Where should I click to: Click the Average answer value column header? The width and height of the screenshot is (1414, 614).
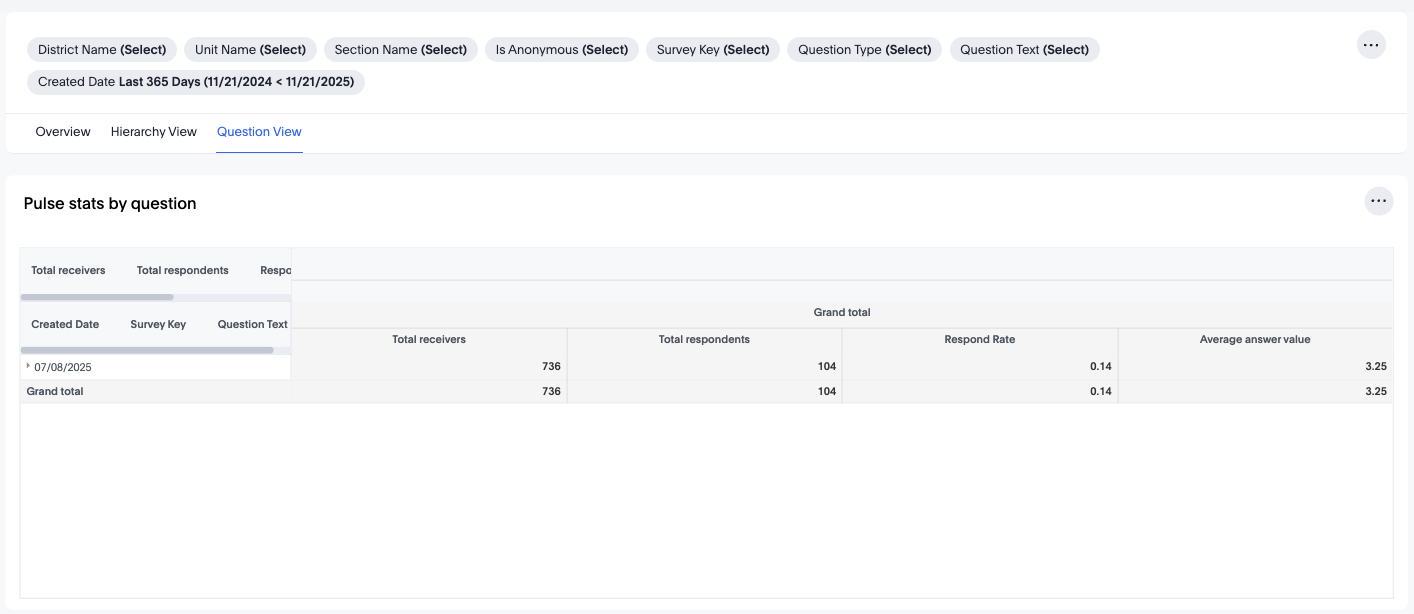click(x=1254, y=340)
